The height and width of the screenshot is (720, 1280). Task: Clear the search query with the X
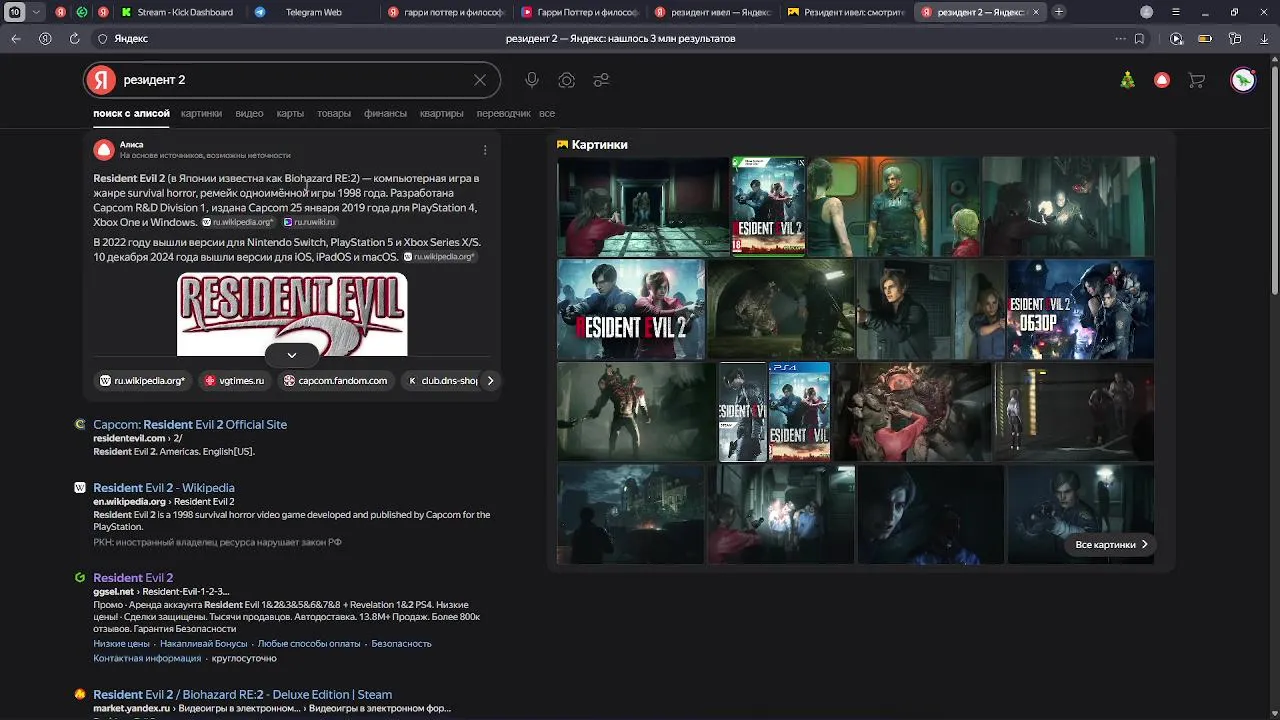[x=480, y=80]
